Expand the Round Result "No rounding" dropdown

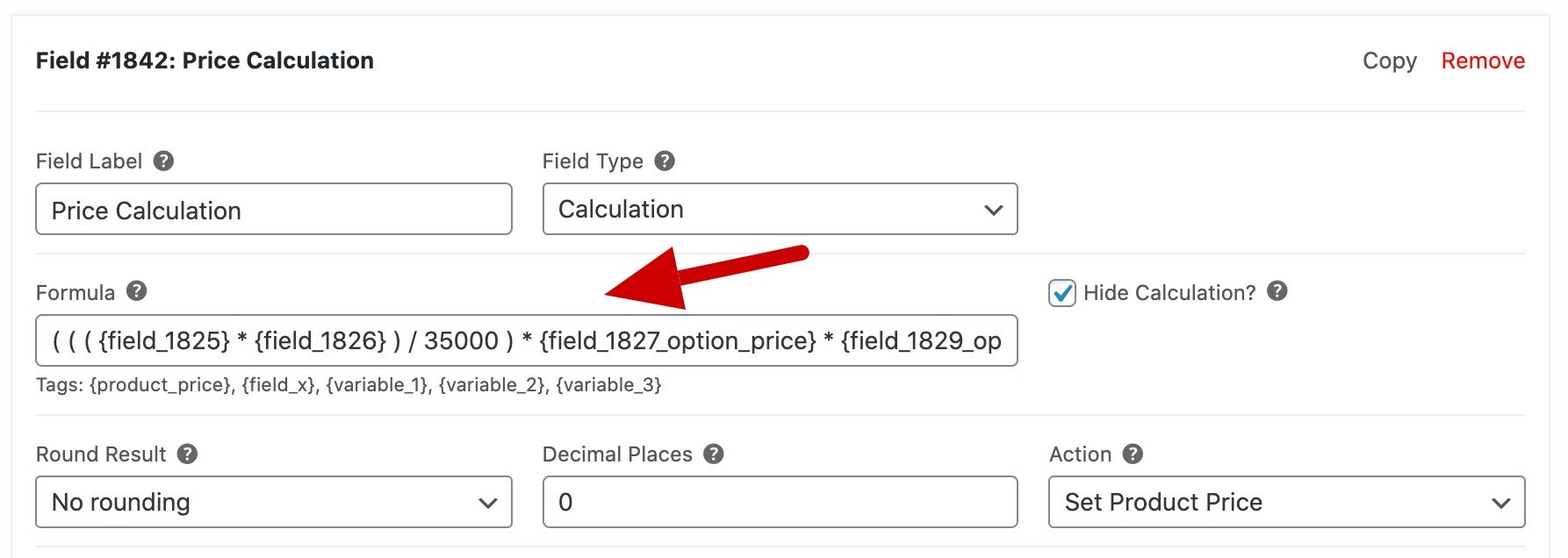pos(274,502)
